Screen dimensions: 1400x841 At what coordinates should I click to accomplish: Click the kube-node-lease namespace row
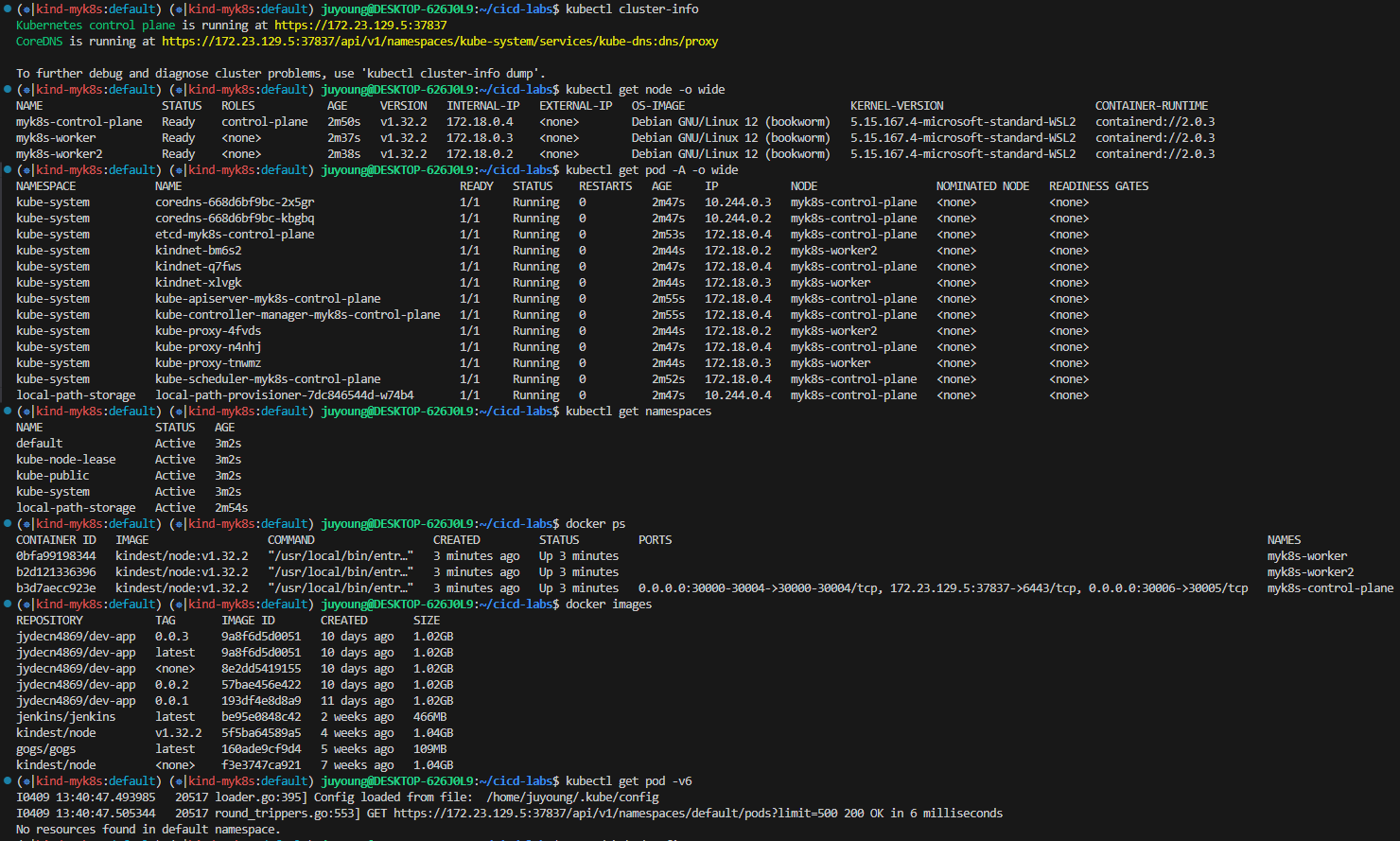pos(129,460)
